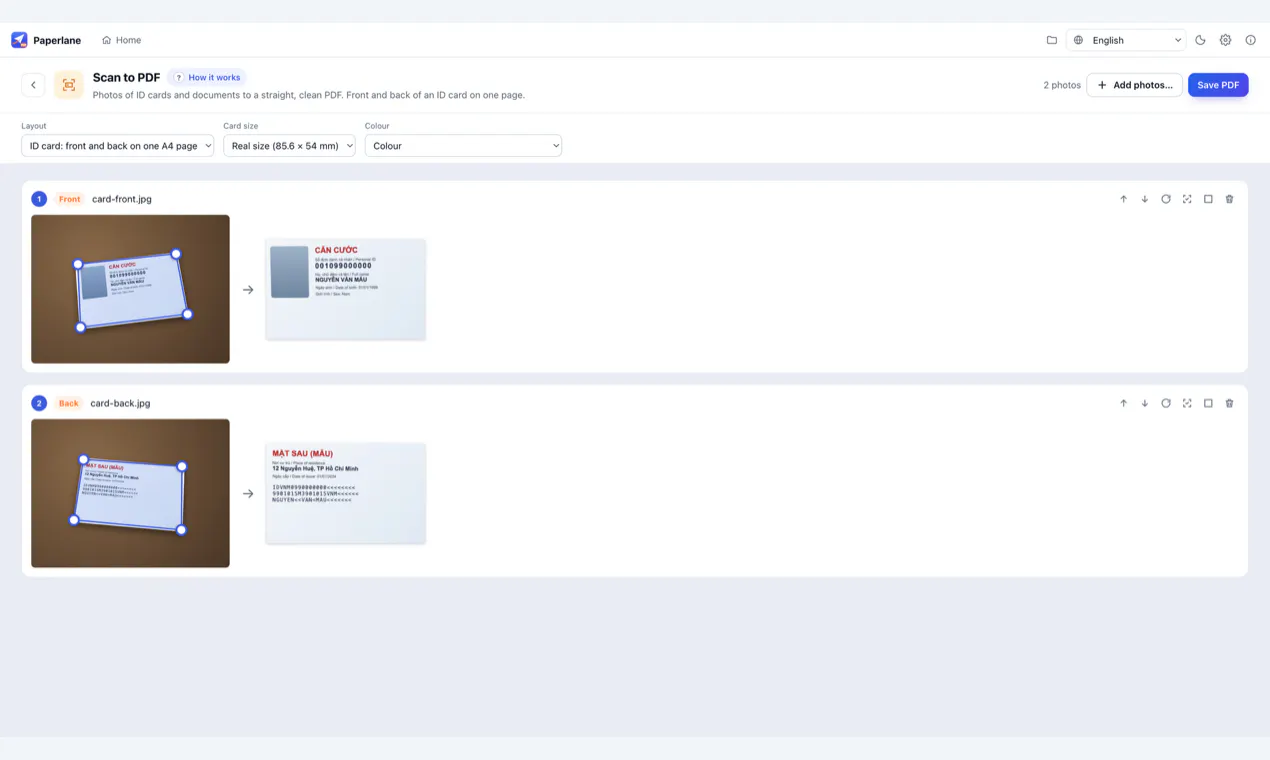Delete card-front.jpg with trash icon
Screen dimensions: 1270x760
pyautogui.click(x=1229, y=199)
